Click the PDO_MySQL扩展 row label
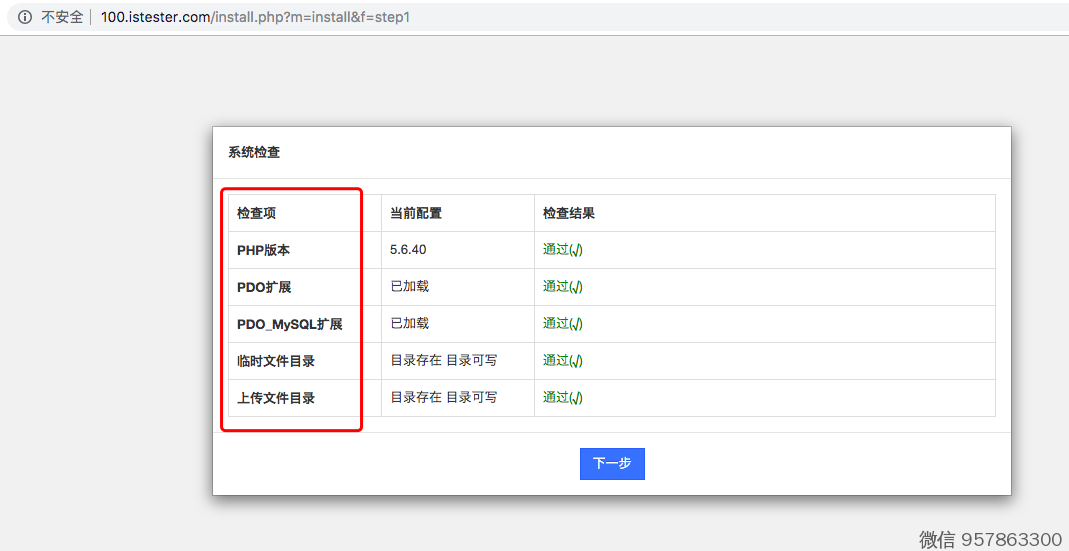Screen dimensions: 1069x551 [x=289, y=324]
